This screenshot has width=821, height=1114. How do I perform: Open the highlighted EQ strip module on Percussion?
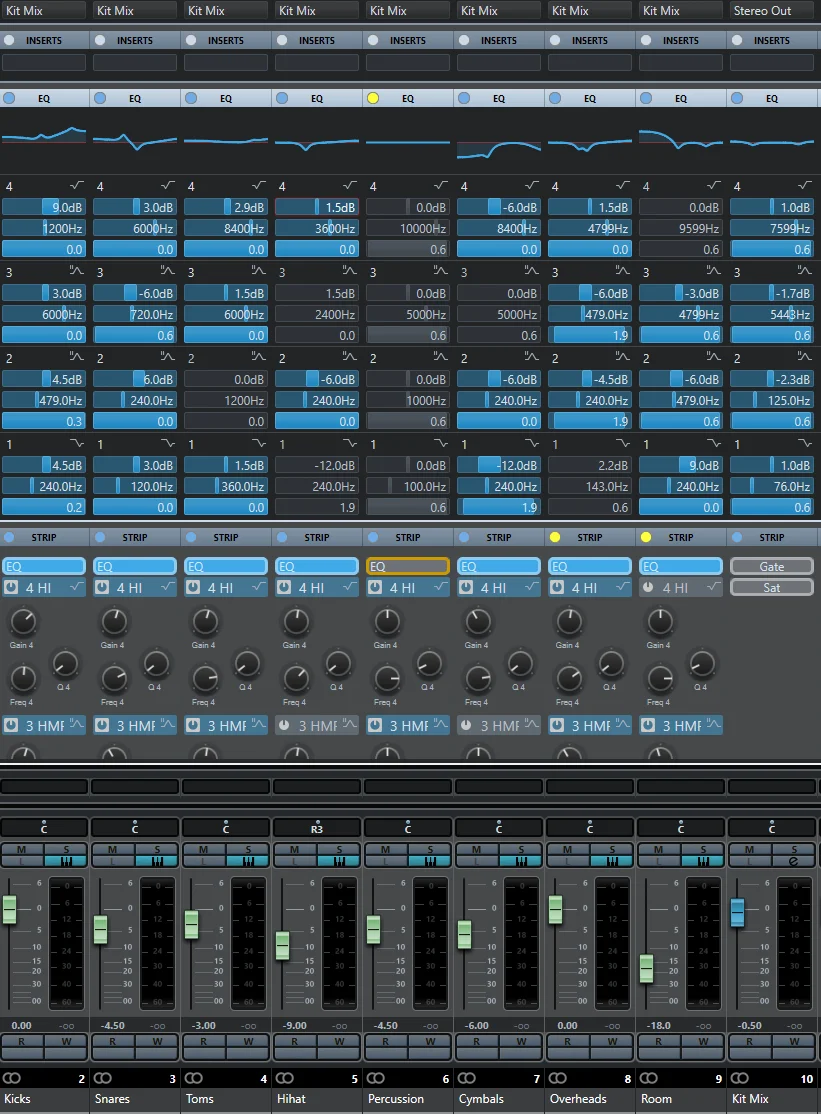(x=408, y=566)
